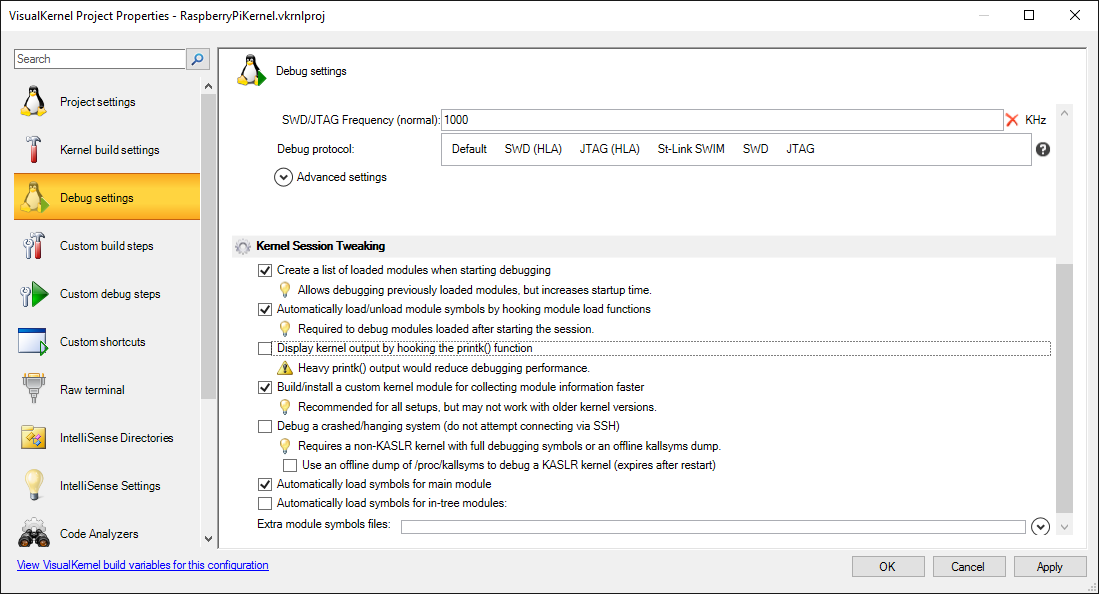The height and width of the screenshot is (594, 1099).
Task: Click main panel scroll down arrow
Action: tap(1064, 527)
